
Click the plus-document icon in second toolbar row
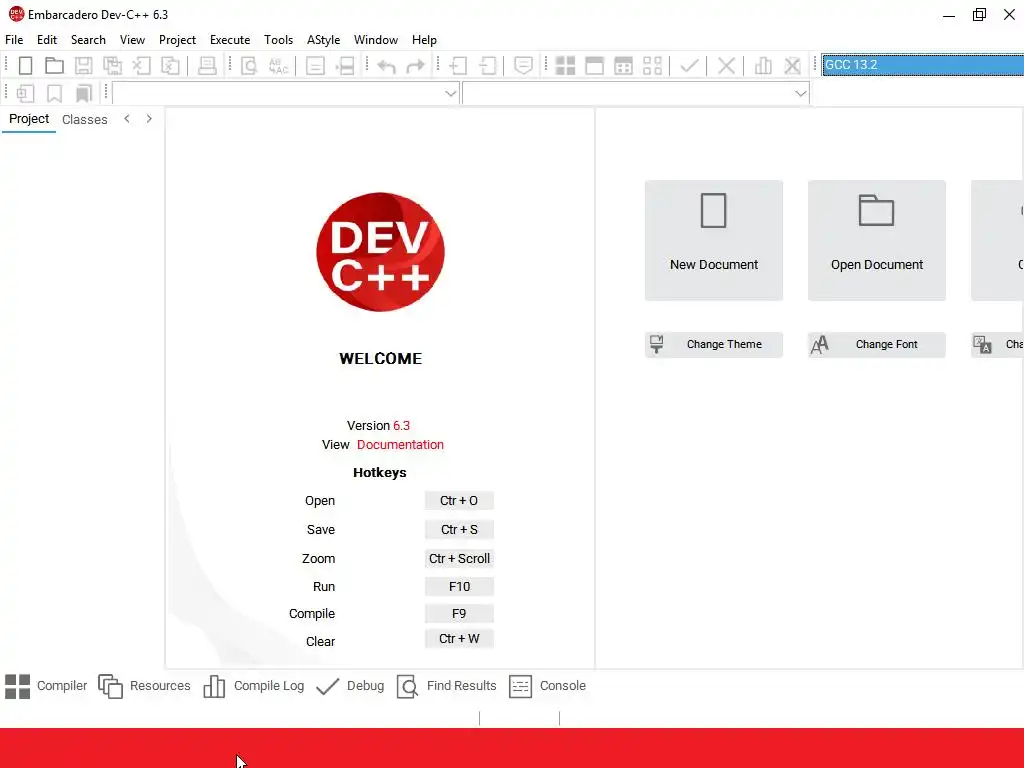point(25,93)
